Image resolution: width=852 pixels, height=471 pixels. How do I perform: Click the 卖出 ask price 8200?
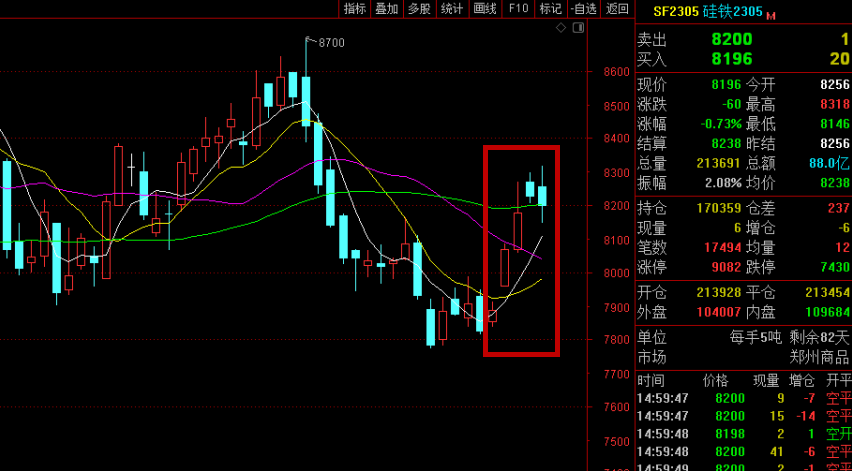click(x=731, y=39)
